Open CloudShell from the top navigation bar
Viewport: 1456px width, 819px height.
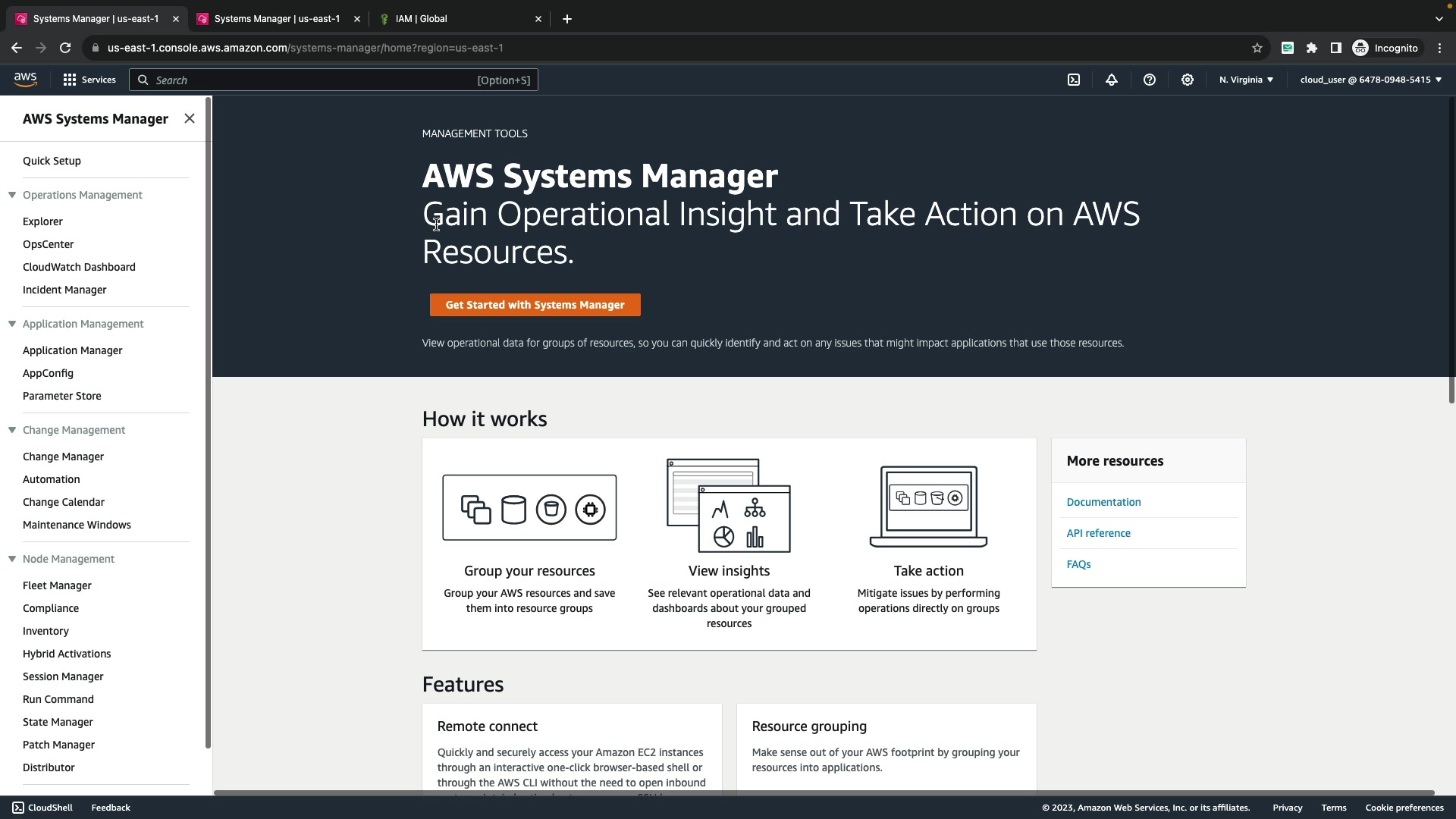tap(1074, 80)
